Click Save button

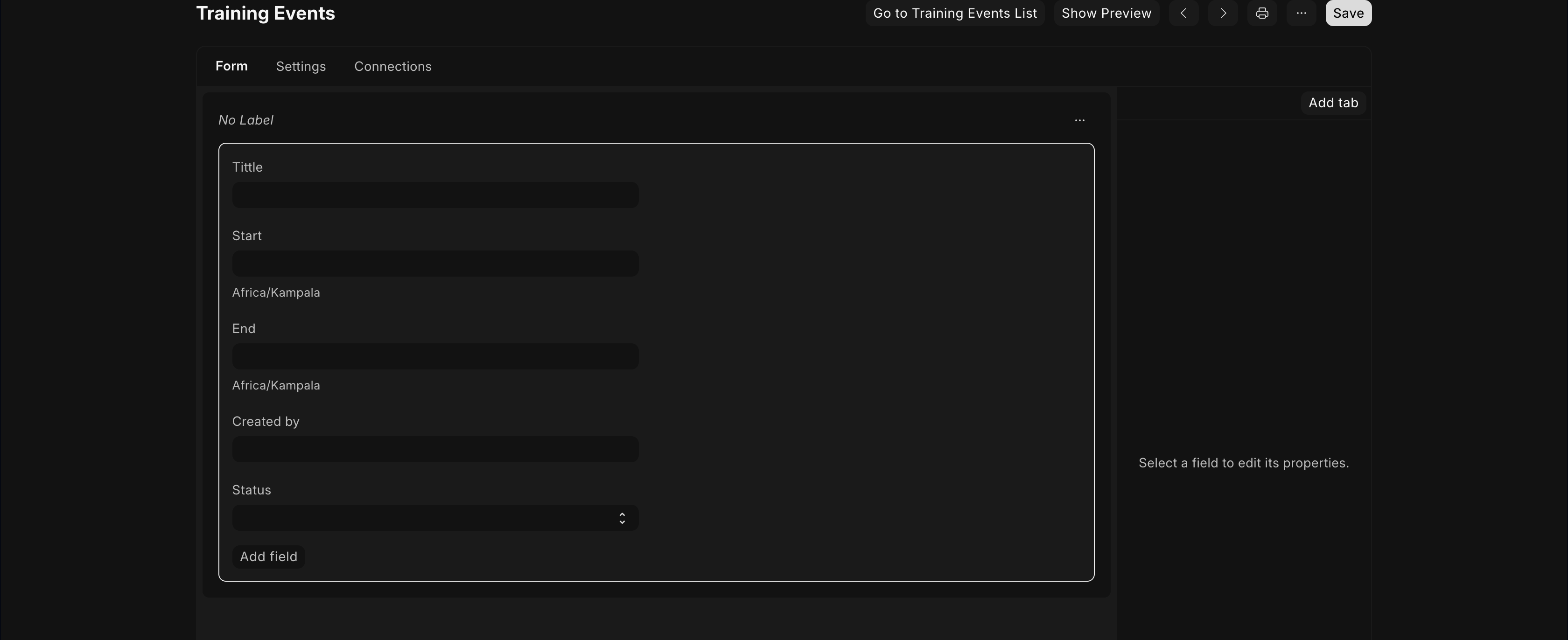click(1348, 13)
